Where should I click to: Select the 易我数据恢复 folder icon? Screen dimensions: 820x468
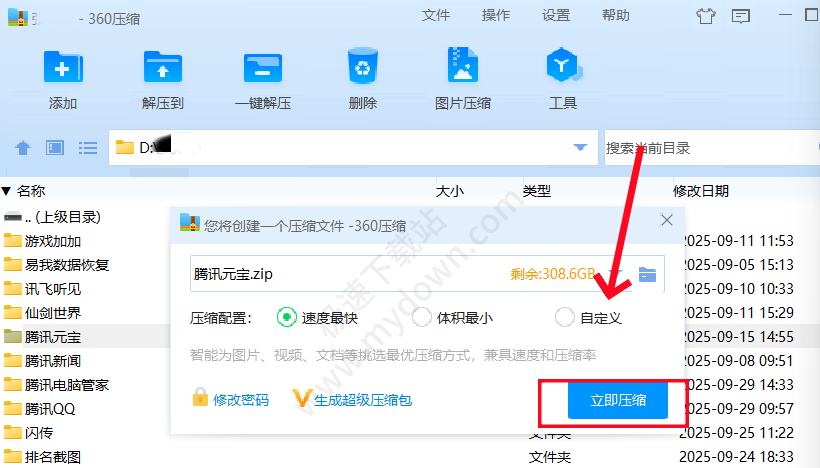tap(13, 265)
